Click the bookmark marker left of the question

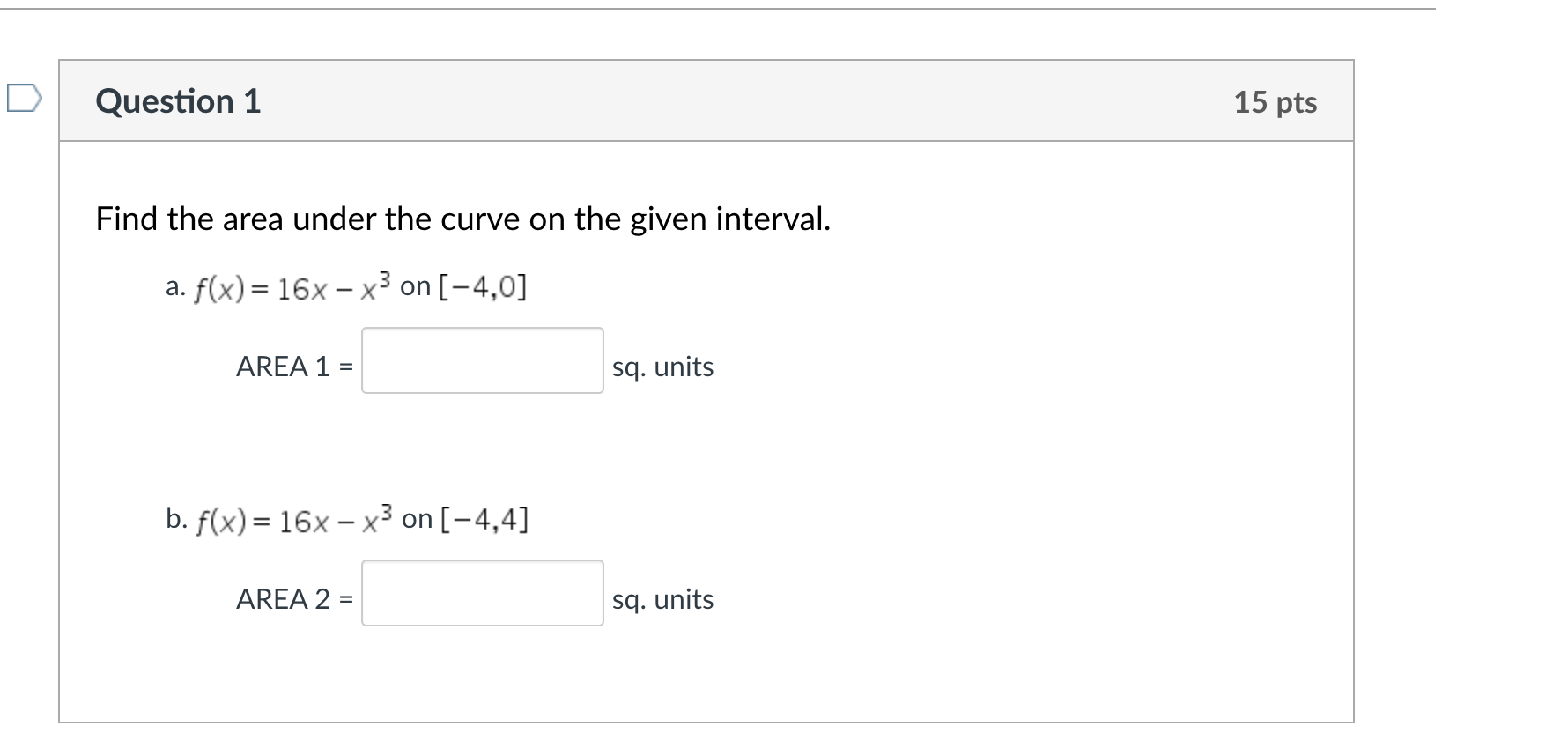click(25, 97)
